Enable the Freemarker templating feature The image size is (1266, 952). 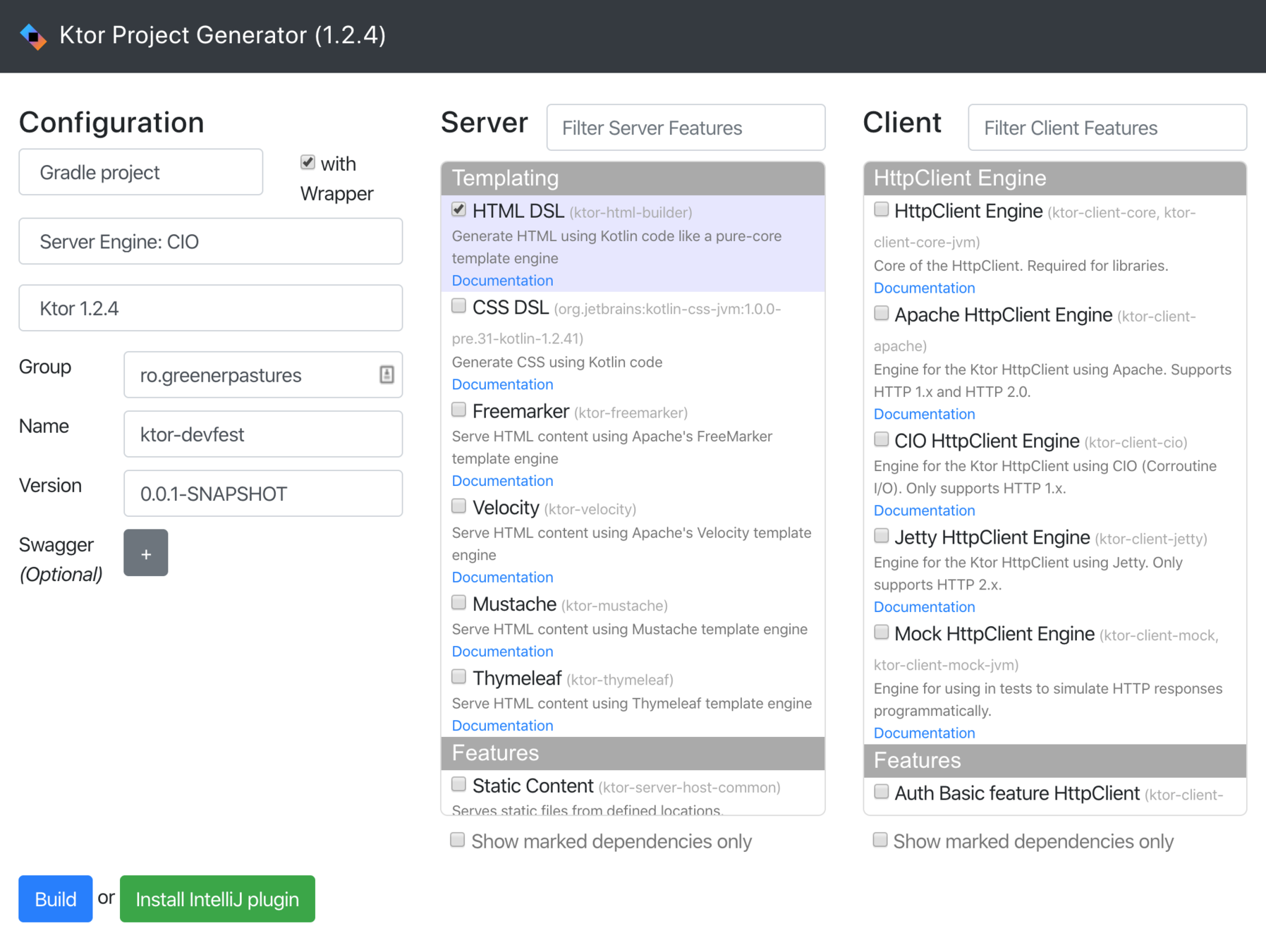pyautogui.click(x=459, y=410)
